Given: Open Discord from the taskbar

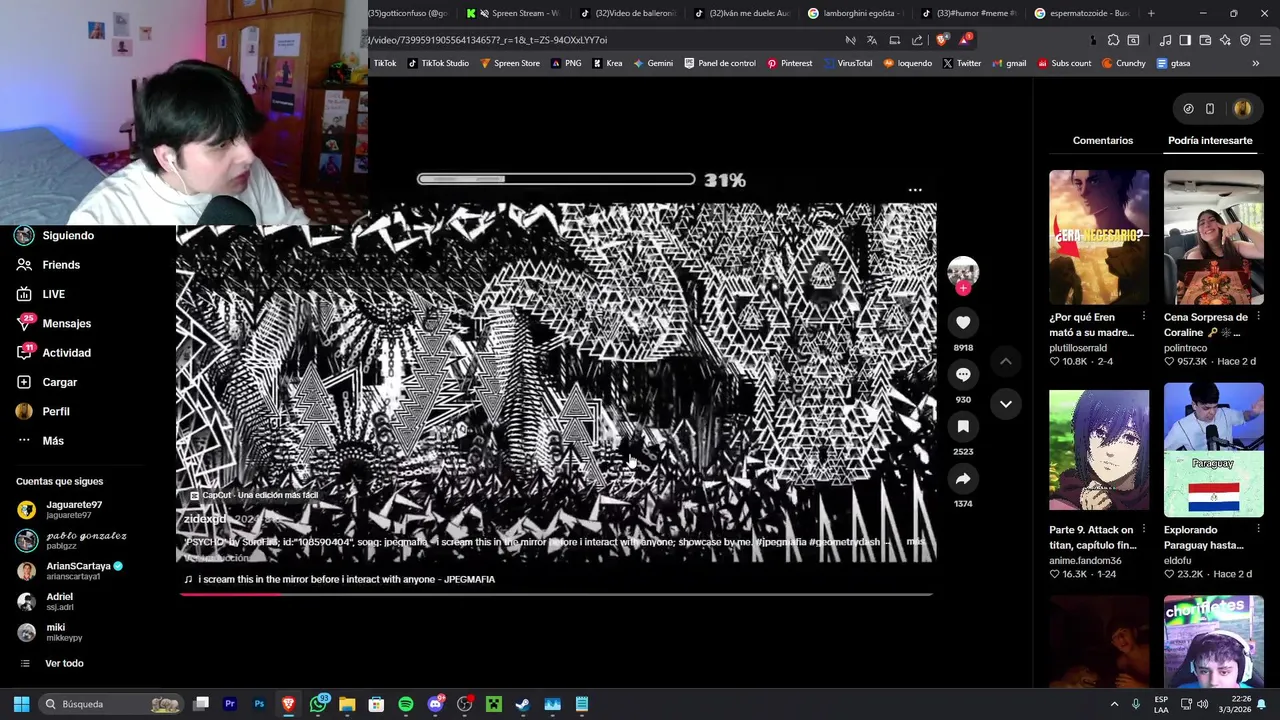Looking at the screenshot, I should click(435, 704).
